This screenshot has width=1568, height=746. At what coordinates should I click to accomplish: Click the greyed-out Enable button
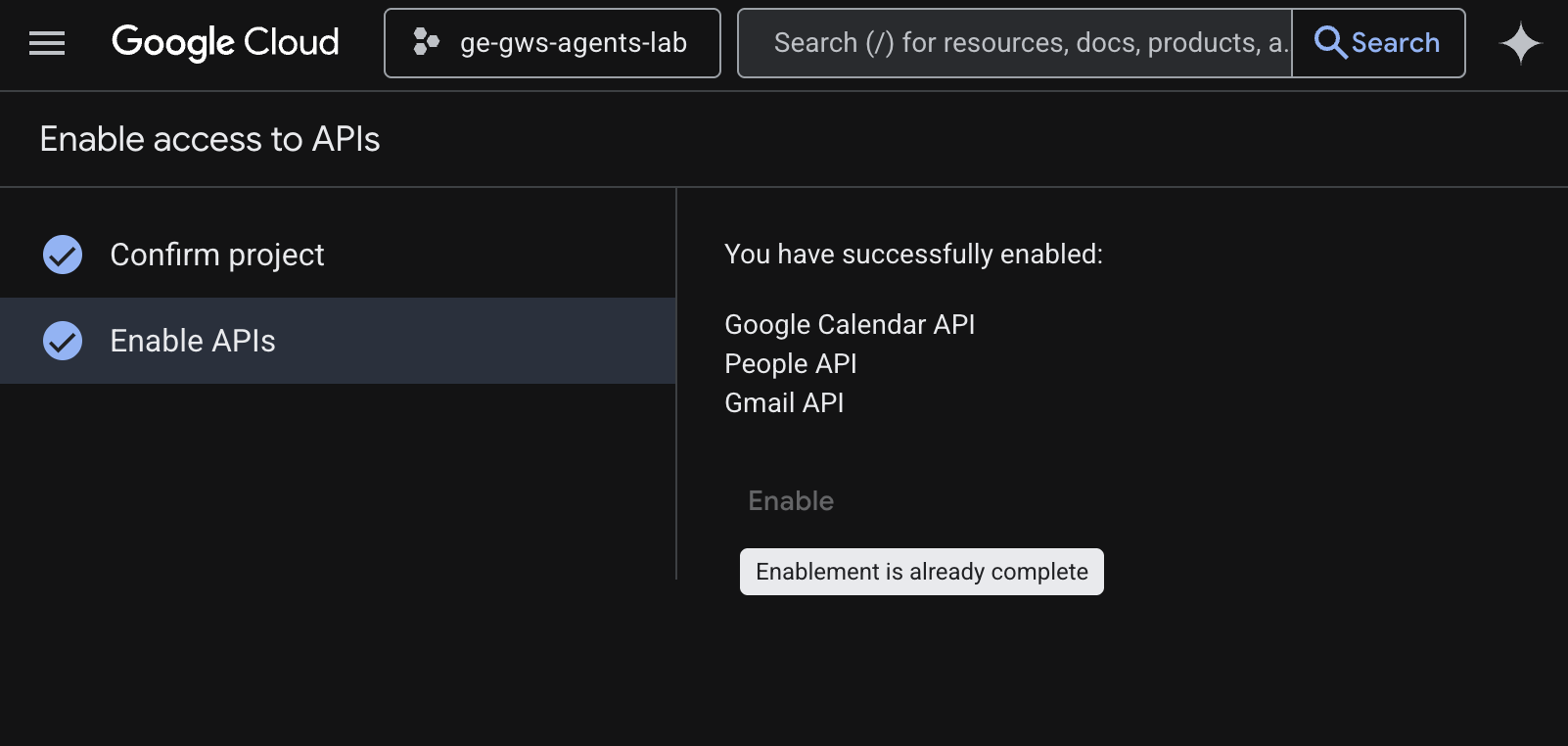[791, 501]
